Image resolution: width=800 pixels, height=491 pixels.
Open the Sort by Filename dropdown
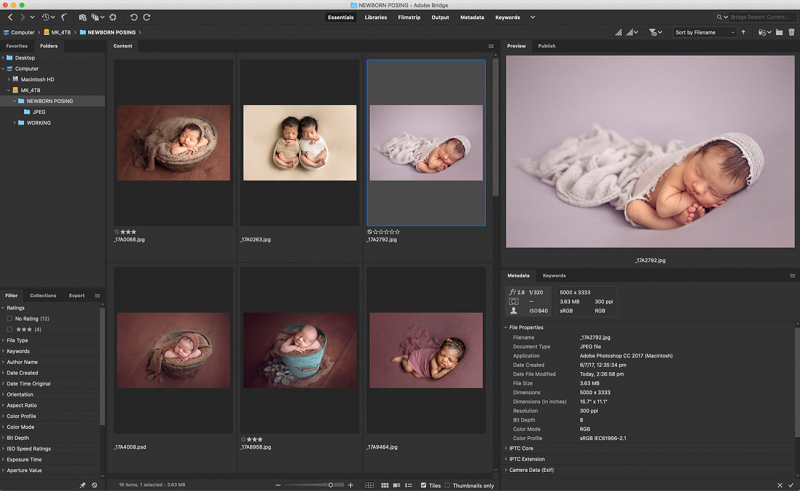tap(703, 32)
